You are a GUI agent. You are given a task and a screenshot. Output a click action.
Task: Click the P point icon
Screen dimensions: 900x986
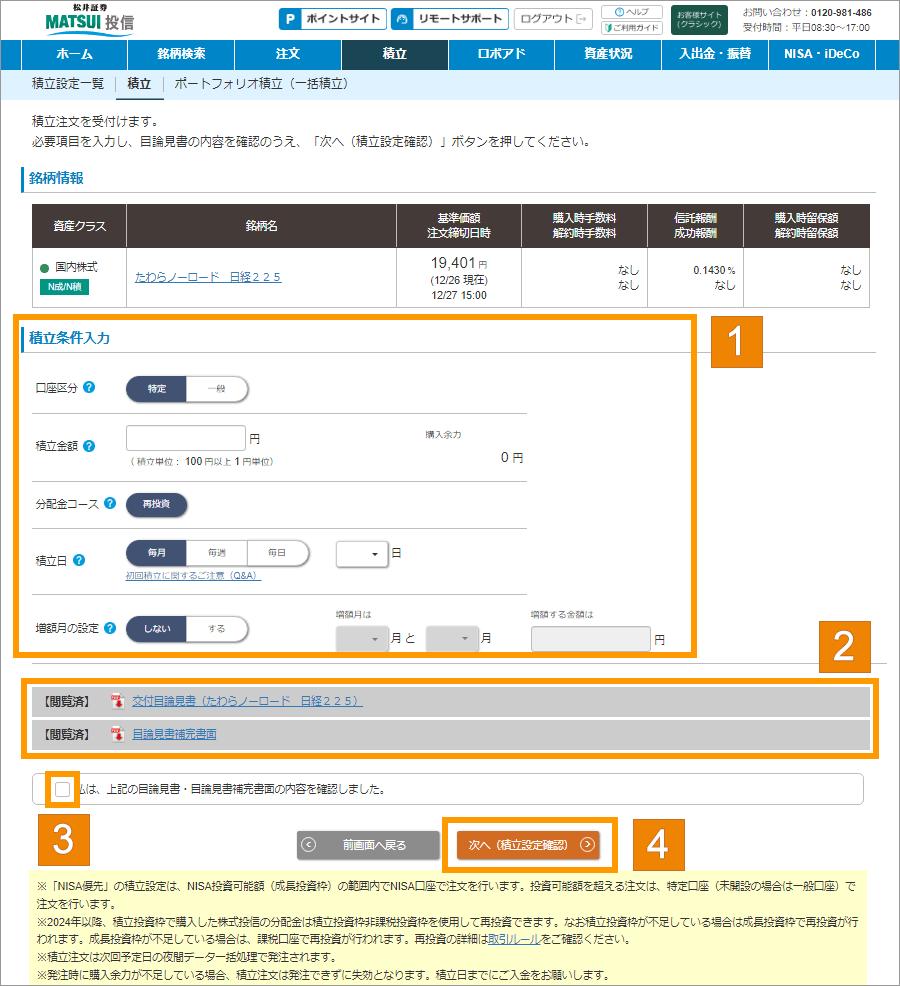pyautogui.click(x=290, y=19)
